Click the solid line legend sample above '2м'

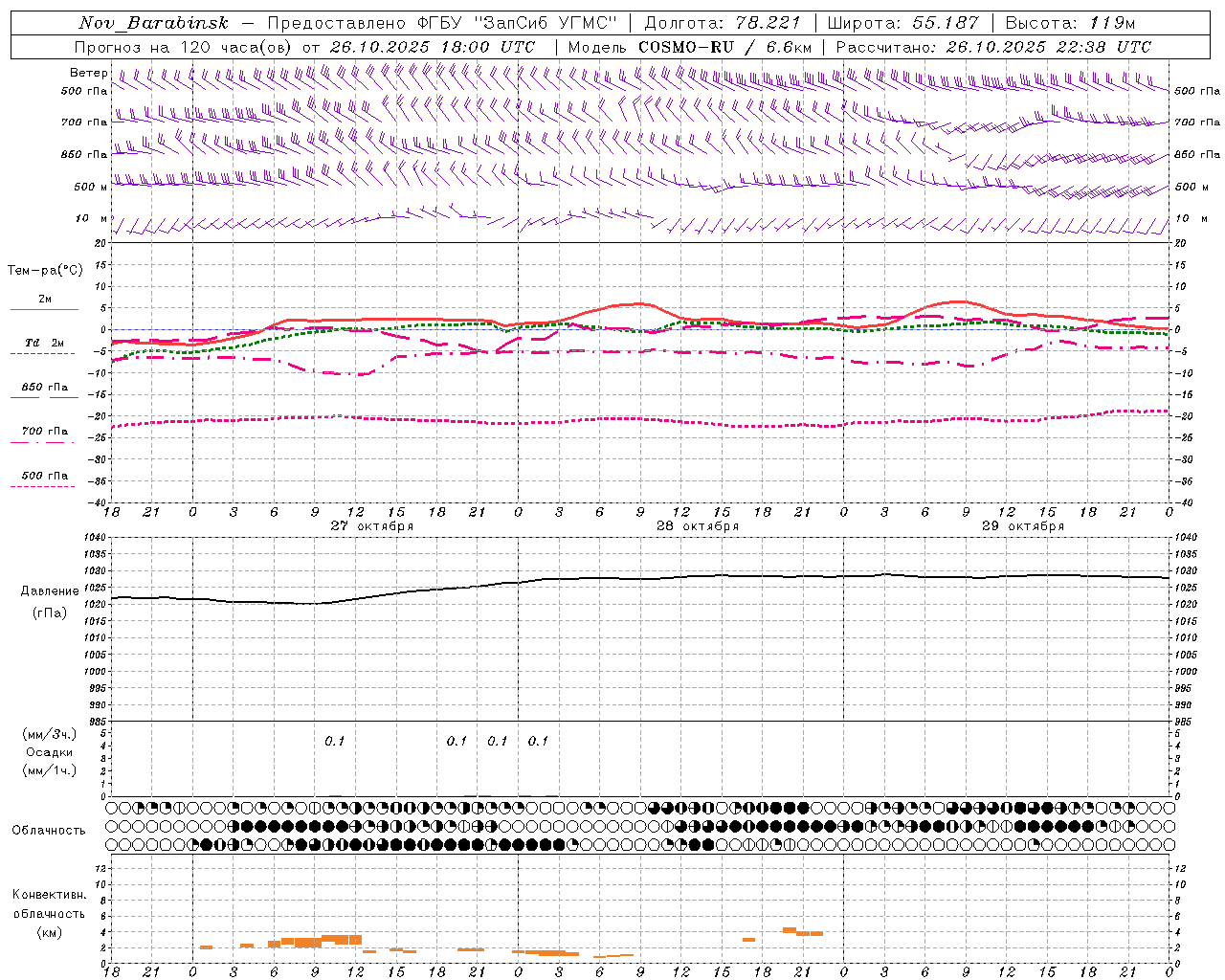pos(44,309)
